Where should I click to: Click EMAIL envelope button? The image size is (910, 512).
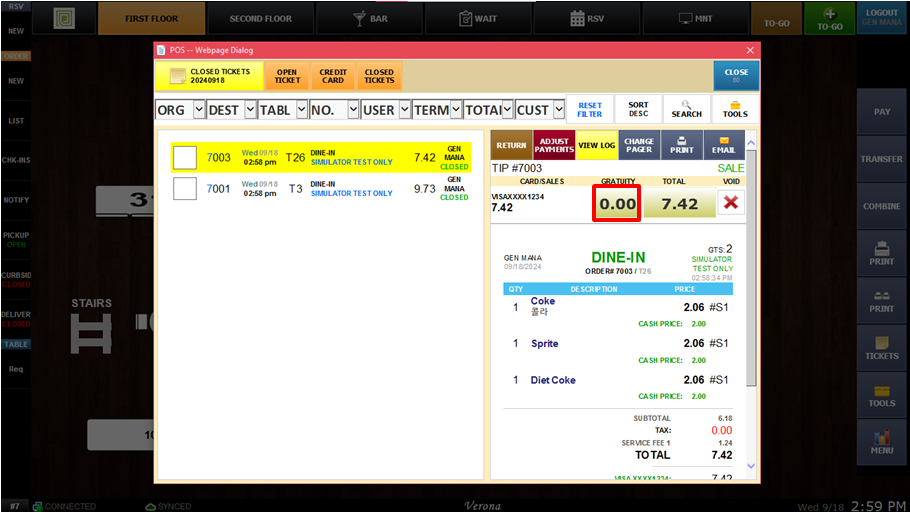(724, 145)
